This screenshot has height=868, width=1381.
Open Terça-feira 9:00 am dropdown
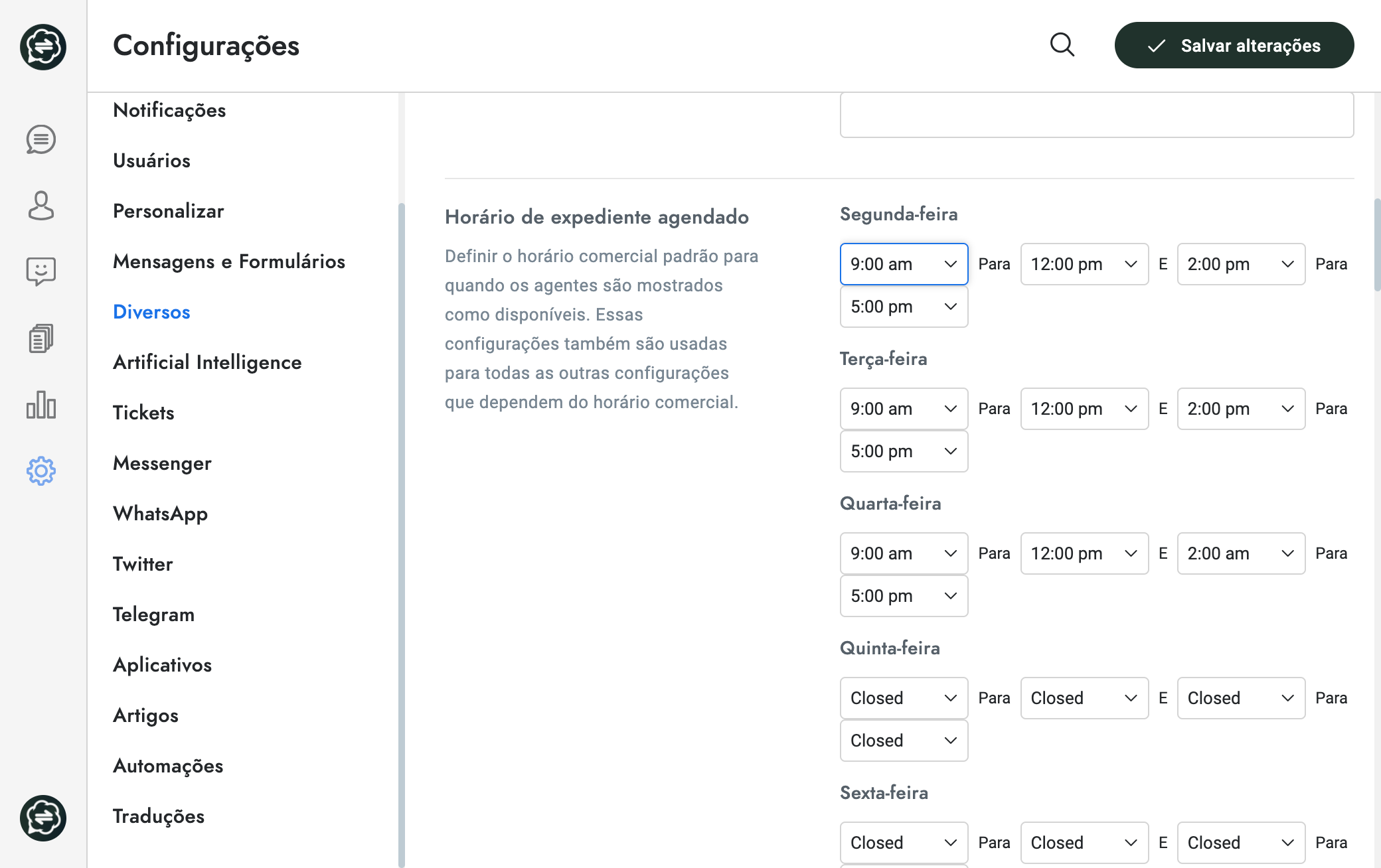click(904, 409)
